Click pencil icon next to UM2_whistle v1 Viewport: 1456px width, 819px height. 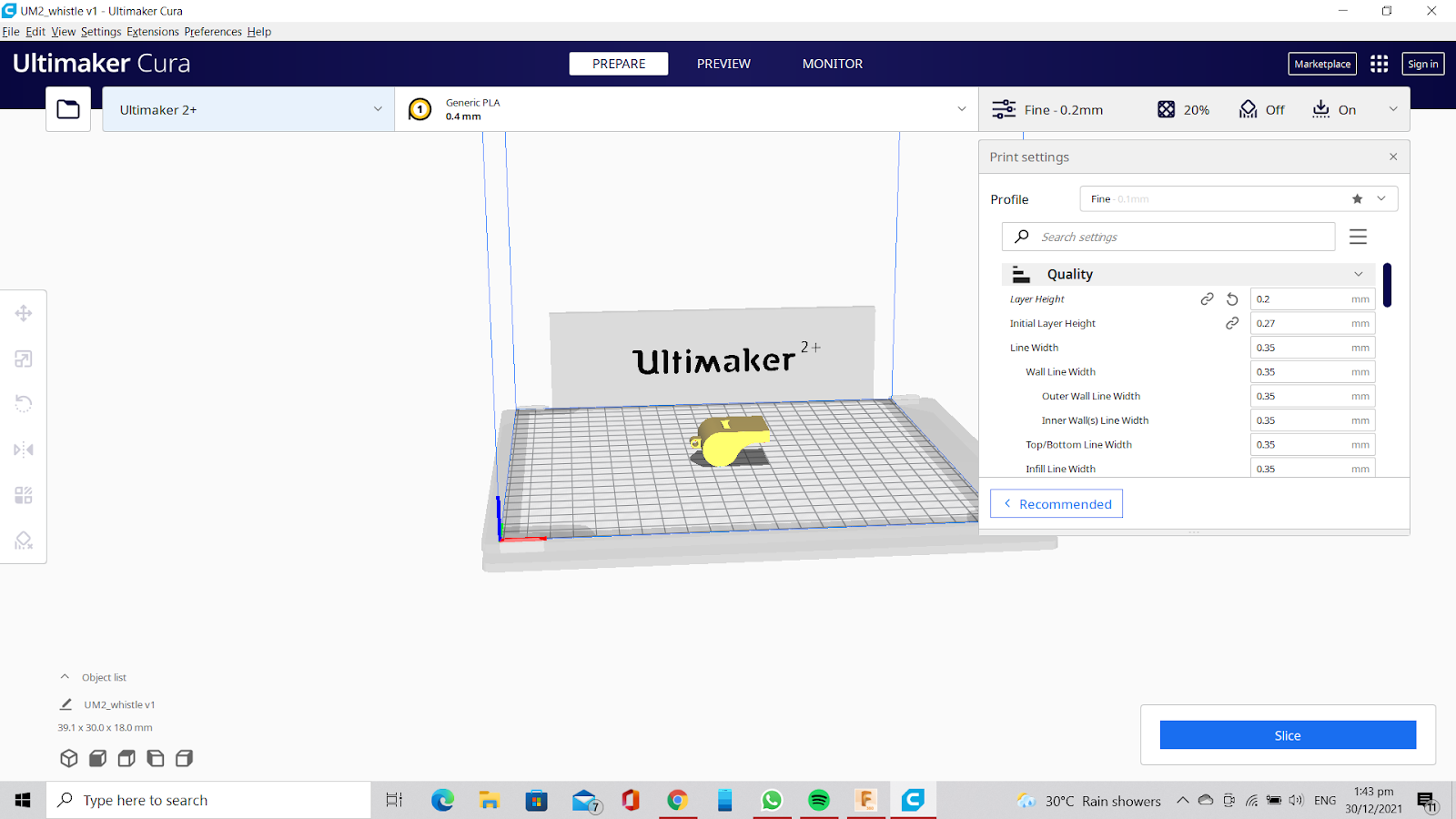(66, 704)
